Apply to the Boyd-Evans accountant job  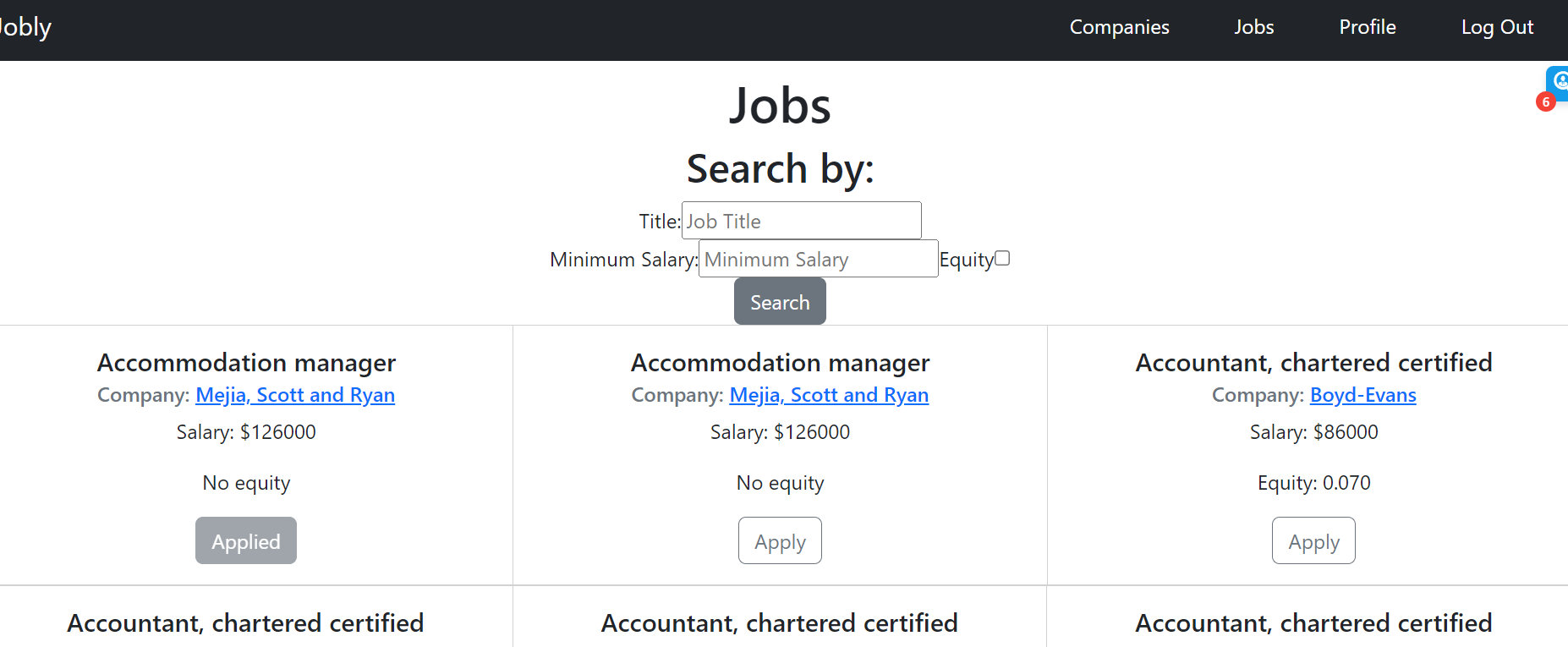(x=1313, y=541)
